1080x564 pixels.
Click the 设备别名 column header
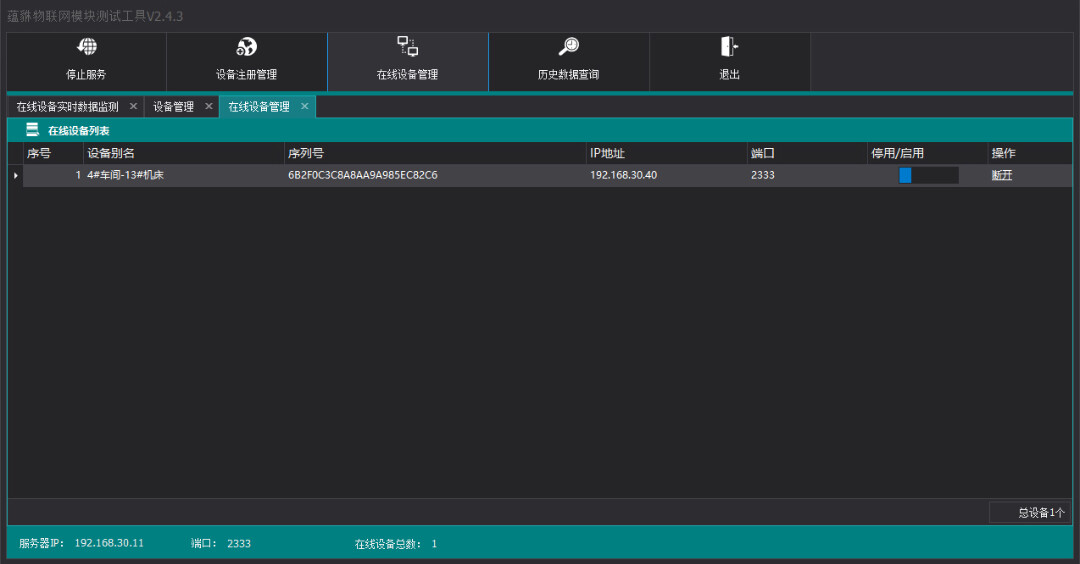click(111, 153)
